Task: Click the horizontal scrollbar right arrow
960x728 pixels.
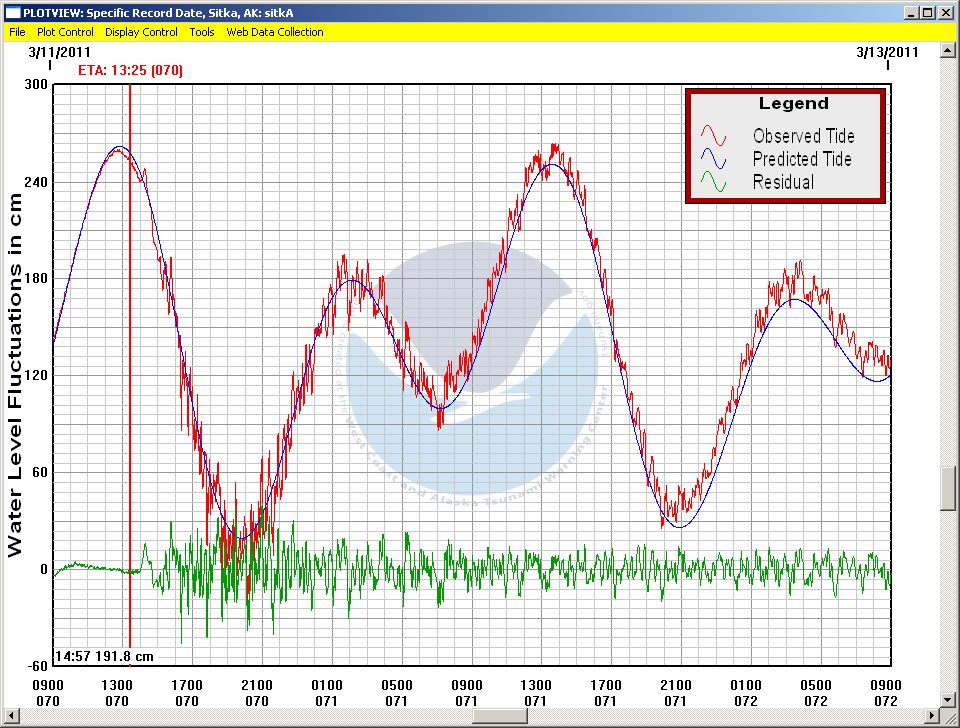Action: coord(932,717)
